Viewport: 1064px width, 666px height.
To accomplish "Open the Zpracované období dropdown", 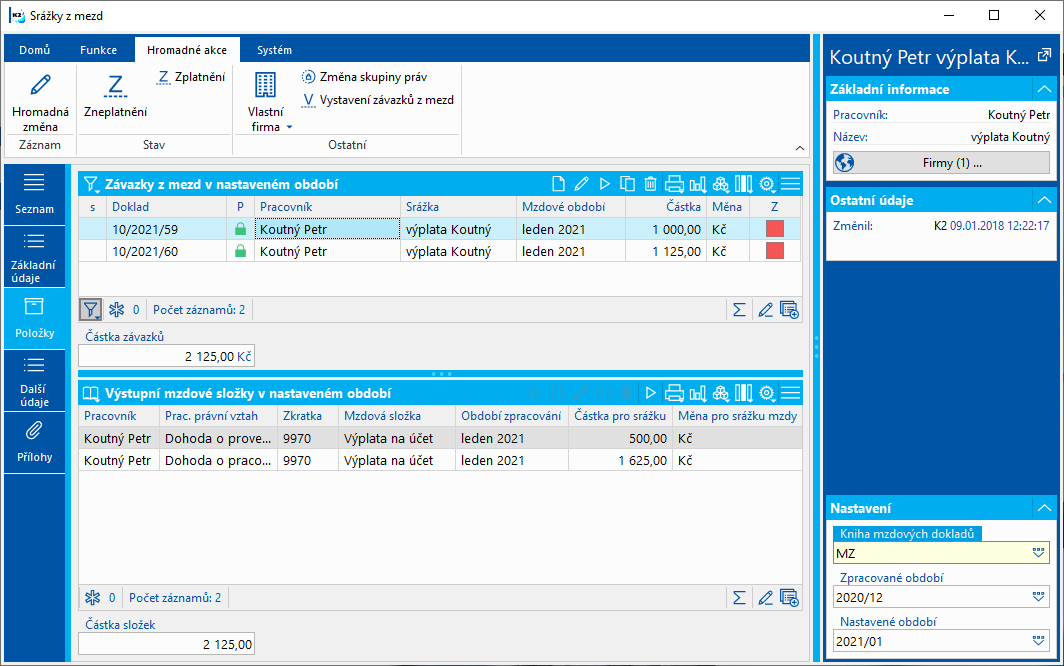I will (1038, 597).
